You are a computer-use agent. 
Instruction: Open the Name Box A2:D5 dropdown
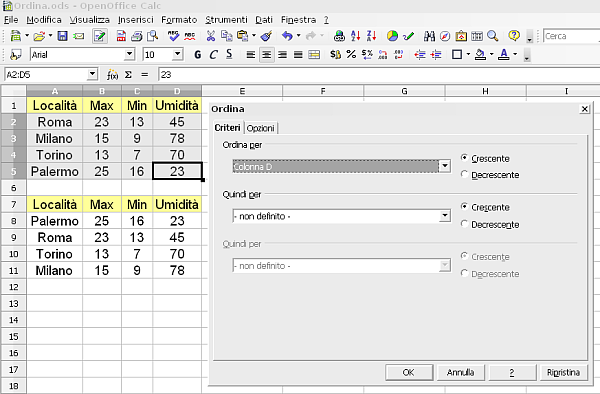click(92, 74)
